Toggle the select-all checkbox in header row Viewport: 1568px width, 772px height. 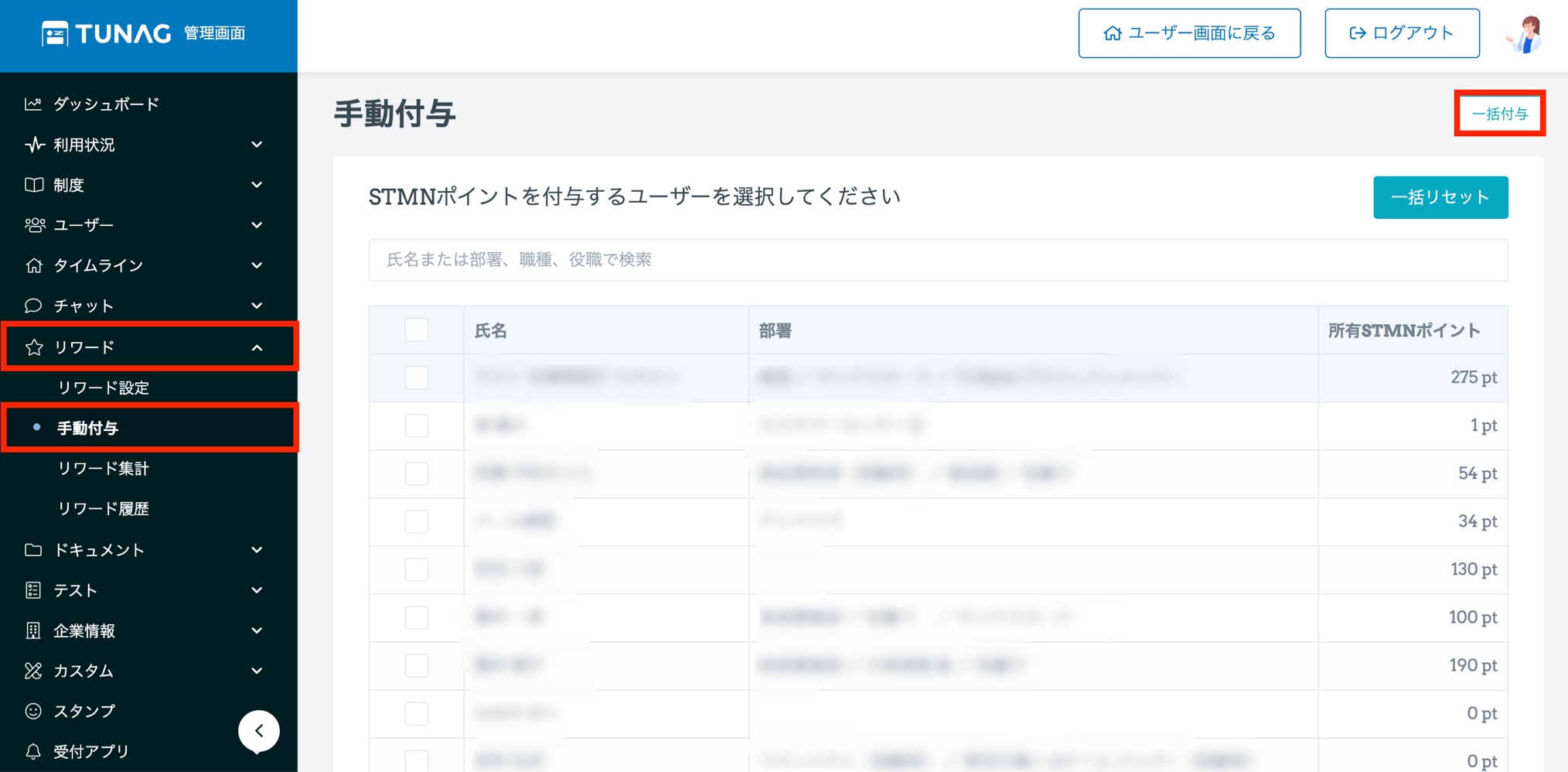[x=417, y=330]
